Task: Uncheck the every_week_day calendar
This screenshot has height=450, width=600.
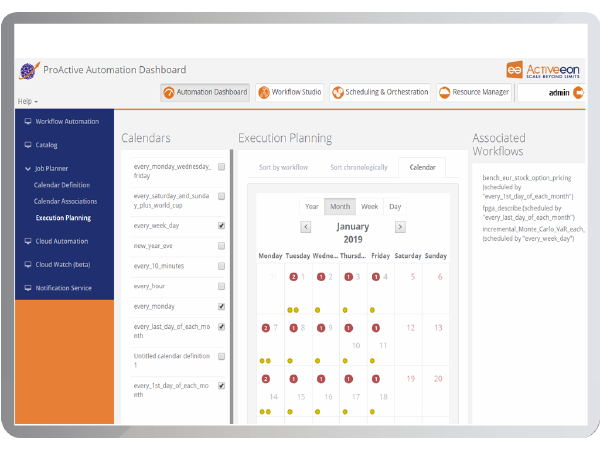Action: coord(221,225)
